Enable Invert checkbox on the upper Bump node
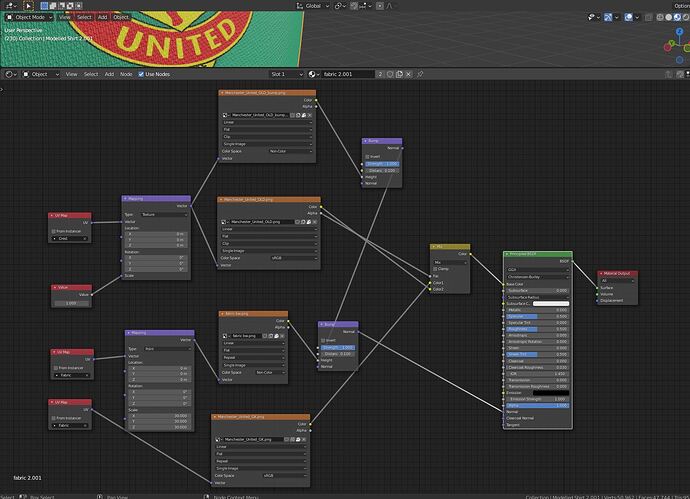Screen dimensions: 690x499 (x=367, y=157)
